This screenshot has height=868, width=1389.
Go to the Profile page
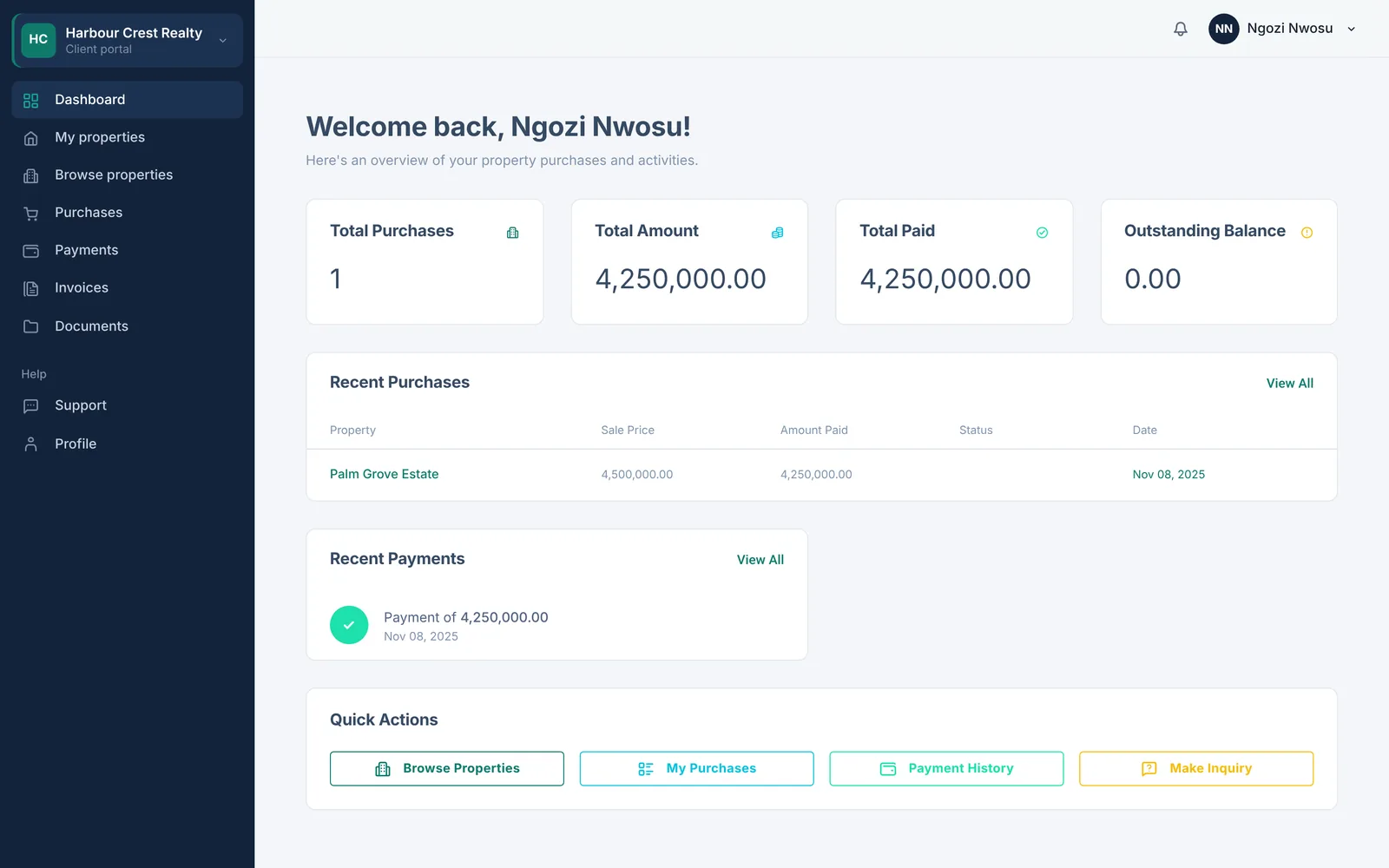pyautogui.click(x=128, y=444)
